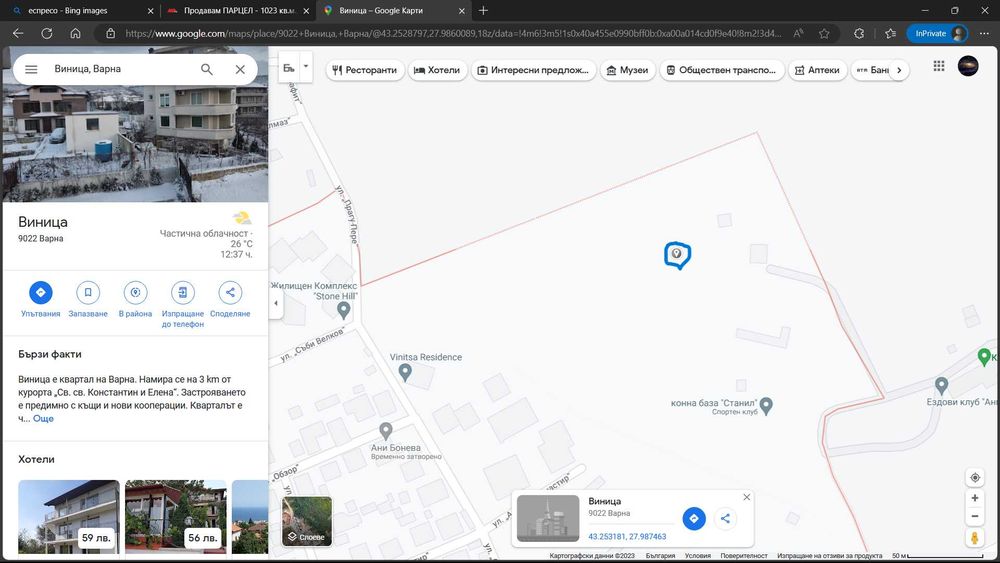1000x563 pixels.
Task: Click the Поверителност footer link
Action: click(x=744, y=556)
